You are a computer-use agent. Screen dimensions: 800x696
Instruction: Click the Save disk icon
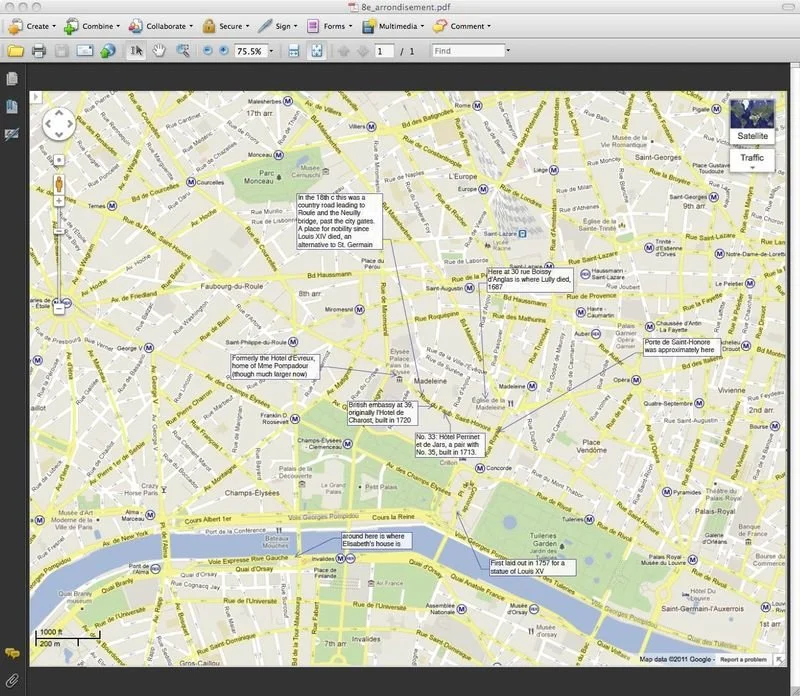point(62,51)
